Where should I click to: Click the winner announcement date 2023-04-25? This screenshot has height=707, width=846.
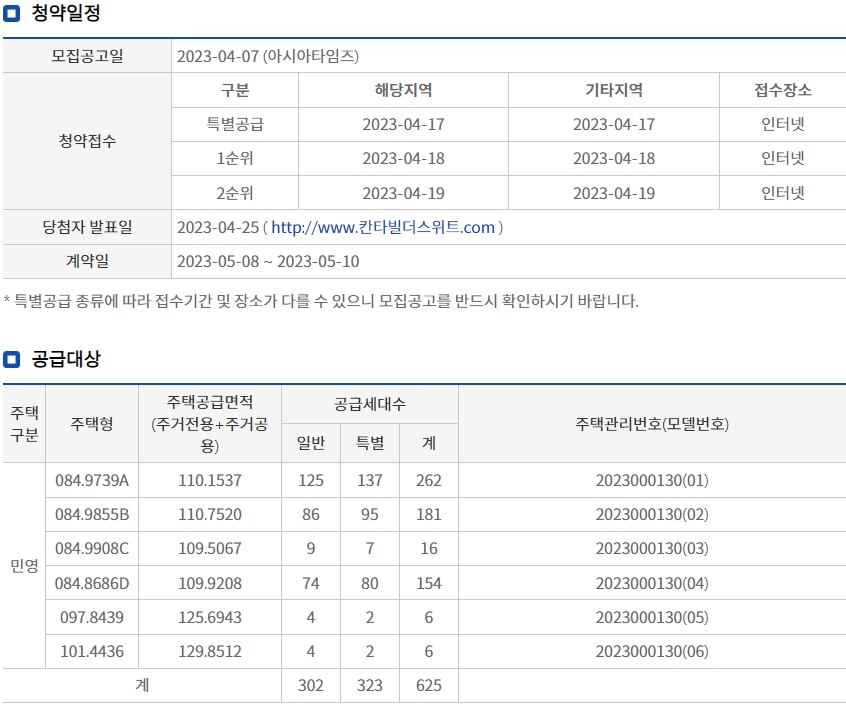218,227
